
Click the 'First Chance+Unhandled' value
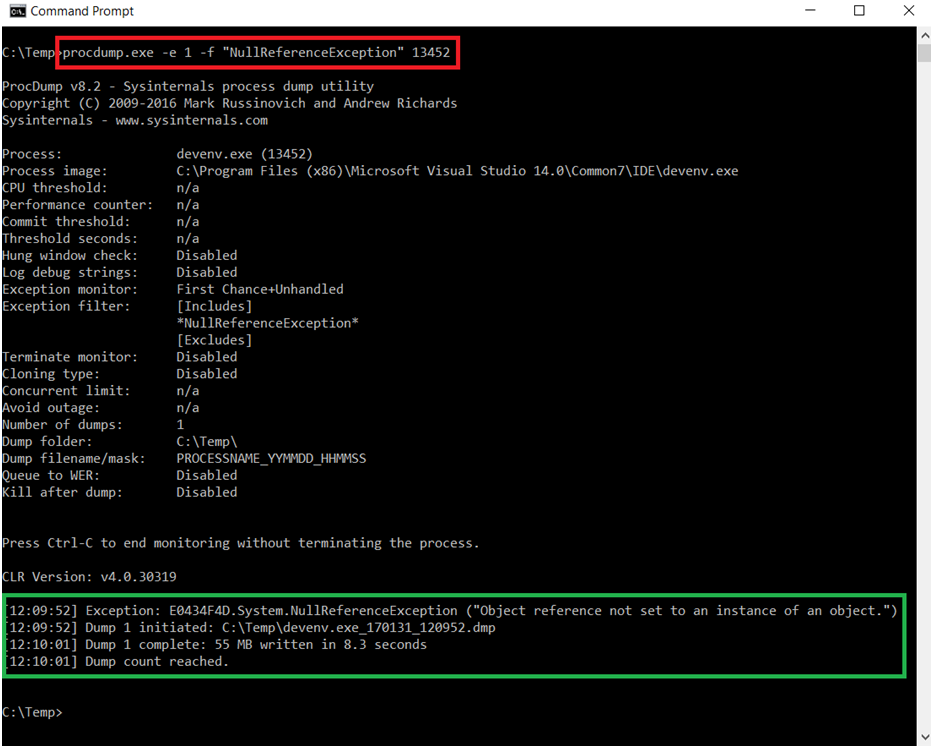pos(259,289)
